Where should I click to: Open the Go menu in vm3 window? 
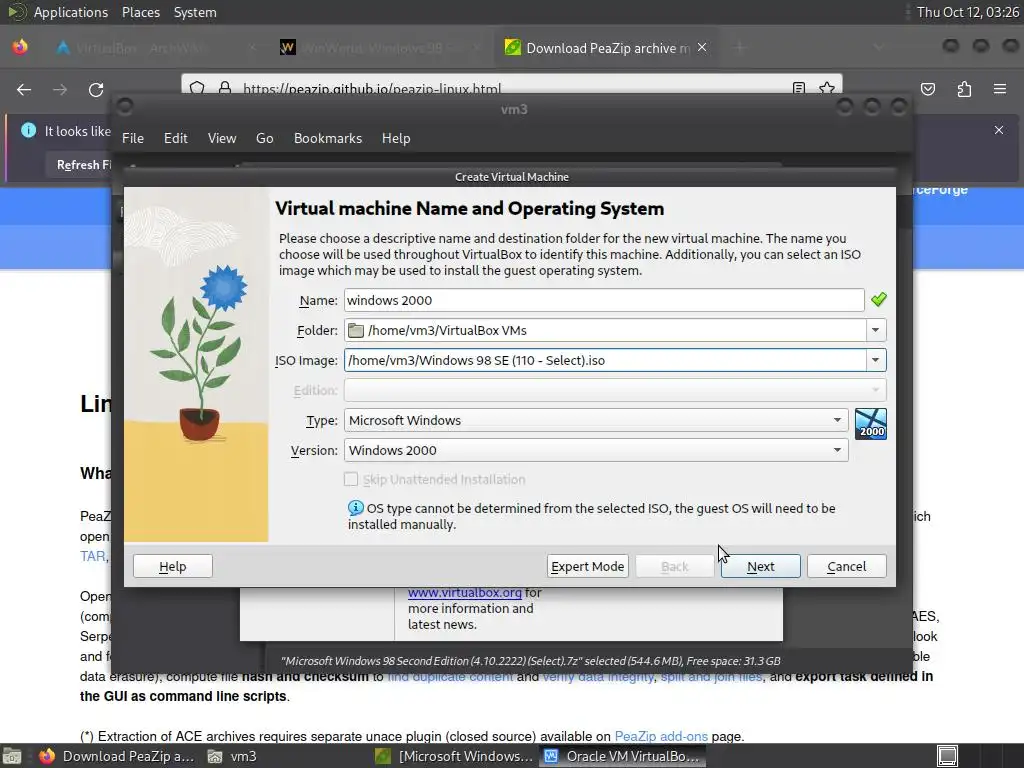[x=264, y=138]
